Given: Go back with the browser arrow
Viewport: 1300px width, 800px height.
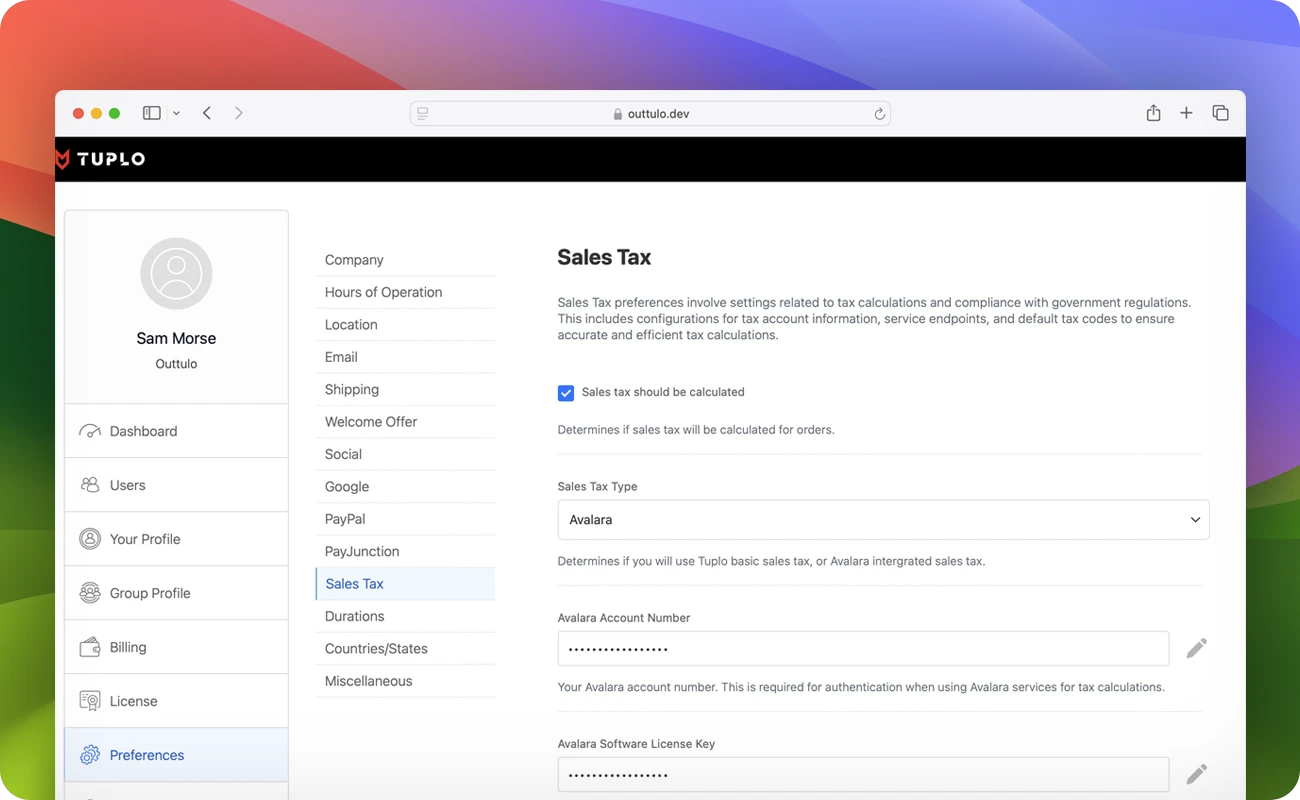Looking at the screenshot, I should tap(207, 113).
